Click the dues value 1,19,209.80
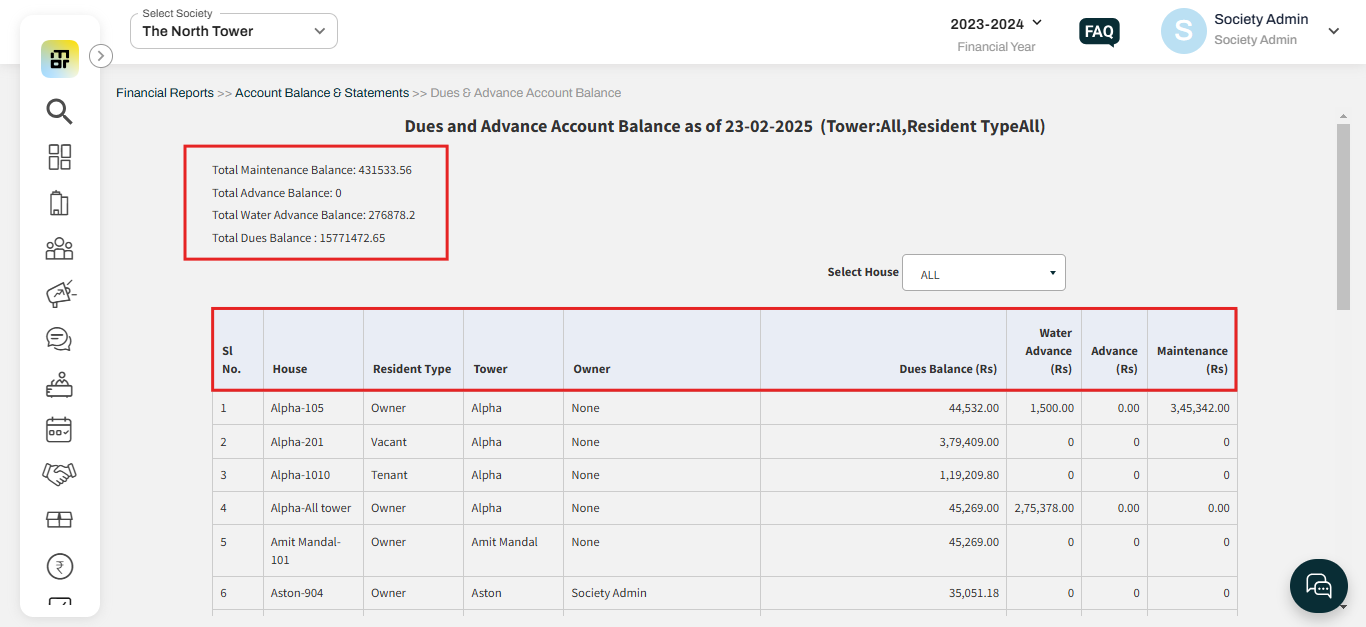This screenshot has width=1366, height=627. click(x=968, y=475)
